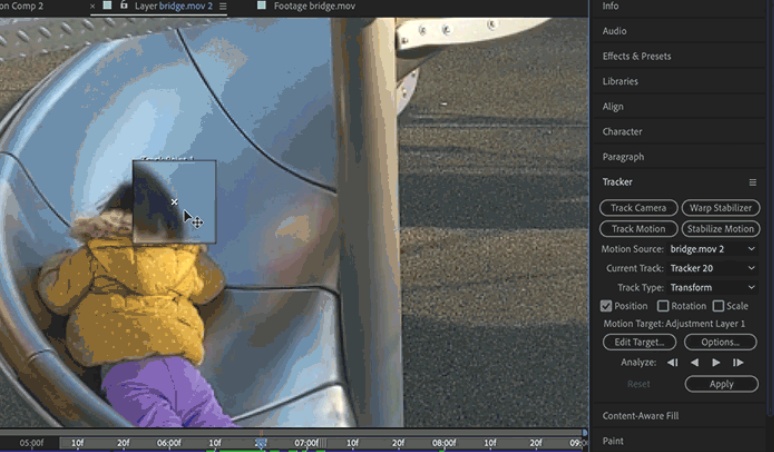Click the Motion Target: Adjustment Layer 1 text
774x452 pixels.
pyautogui.click(x=674, y=324)
